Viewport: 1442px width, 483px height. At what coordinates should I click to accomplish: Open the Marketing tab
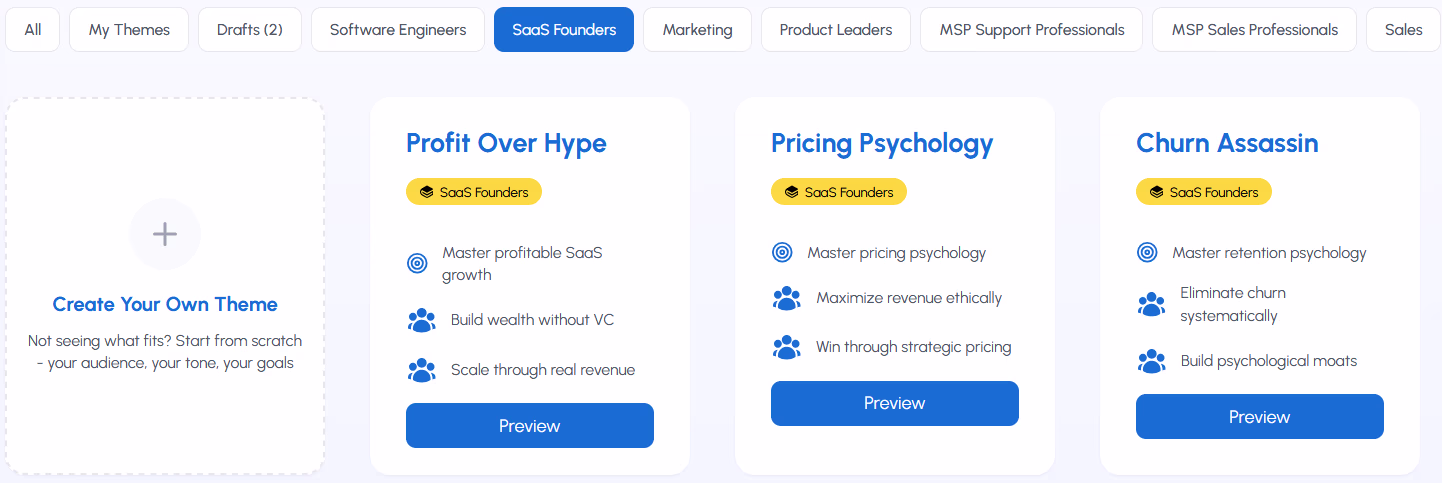point(697,30)
